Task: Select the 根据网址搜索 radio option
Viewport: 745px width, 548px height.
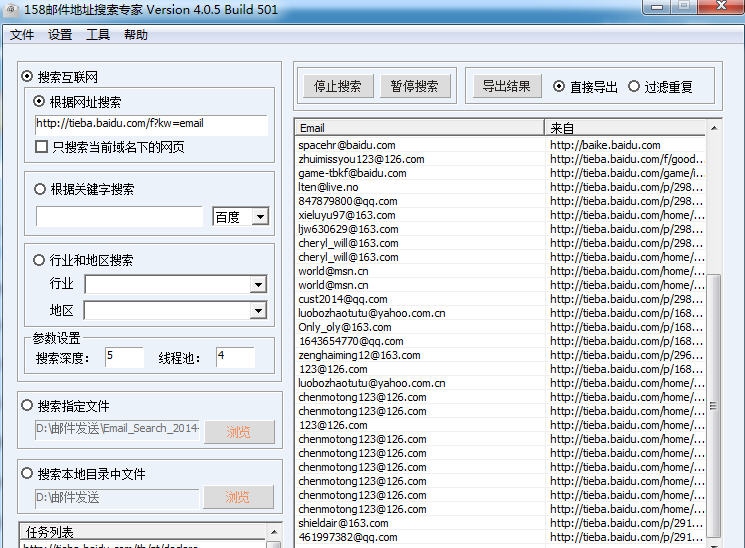Action: 39,101
